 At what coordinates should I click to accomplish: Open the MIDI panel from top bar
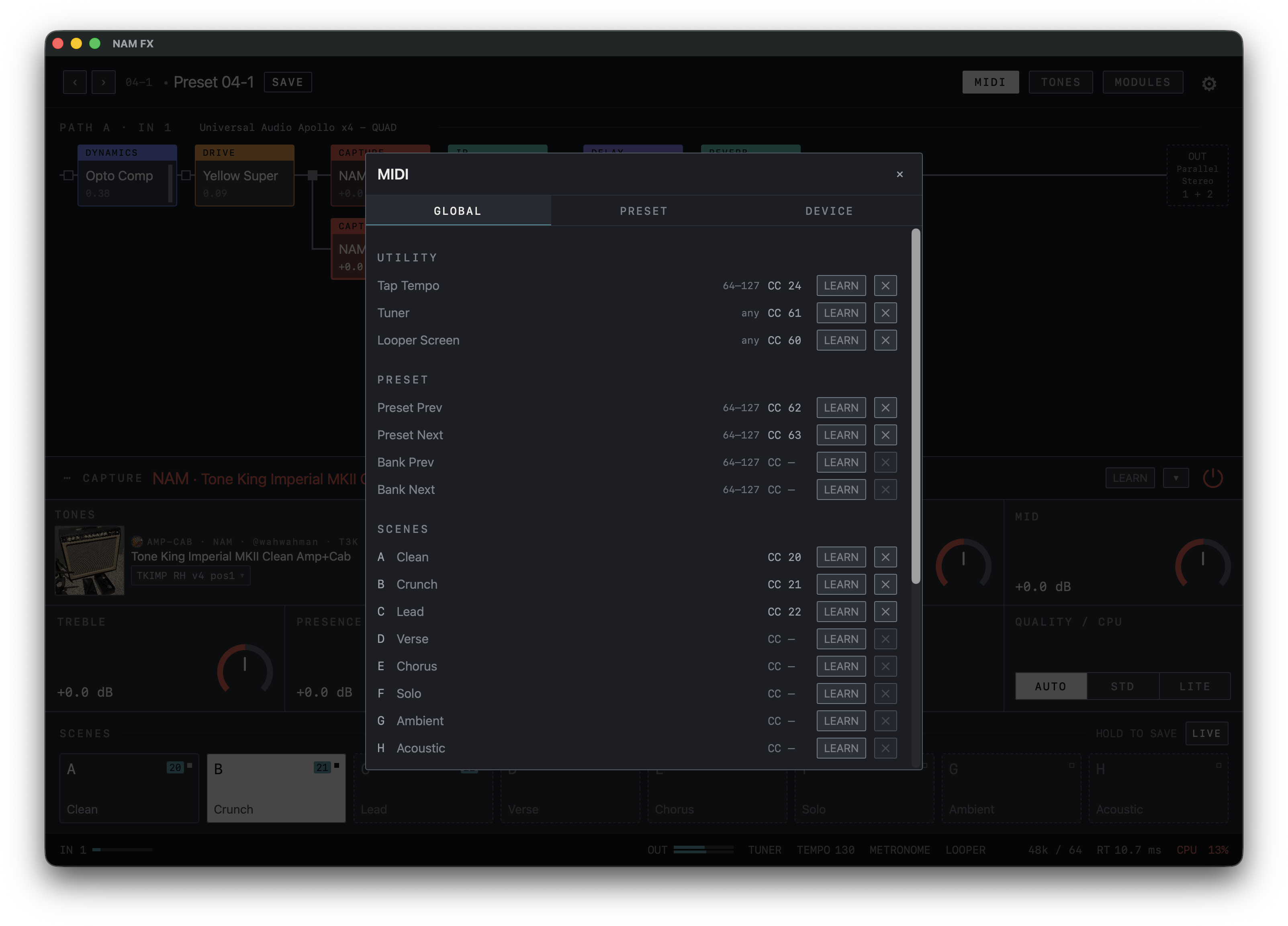click(x=990, y=82)
